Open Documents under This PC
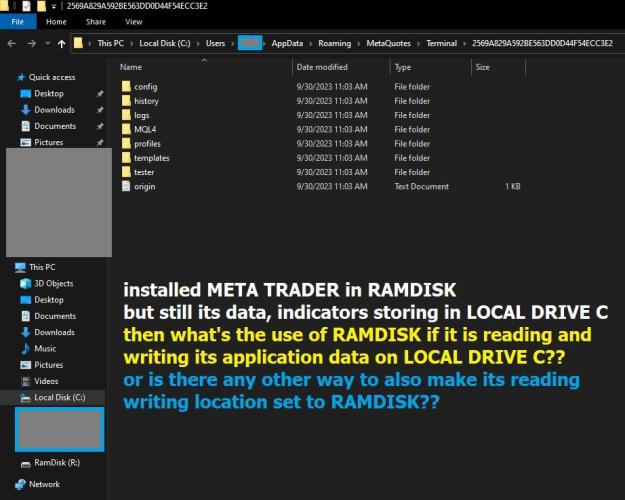Screen dimensions: 625x500 coord(55,316)
